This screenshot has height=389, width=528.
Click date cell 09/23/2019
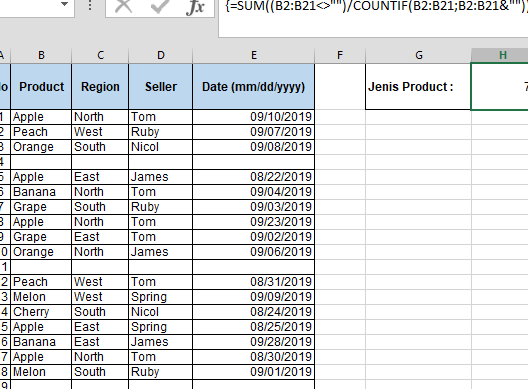(x=254, y=222)
